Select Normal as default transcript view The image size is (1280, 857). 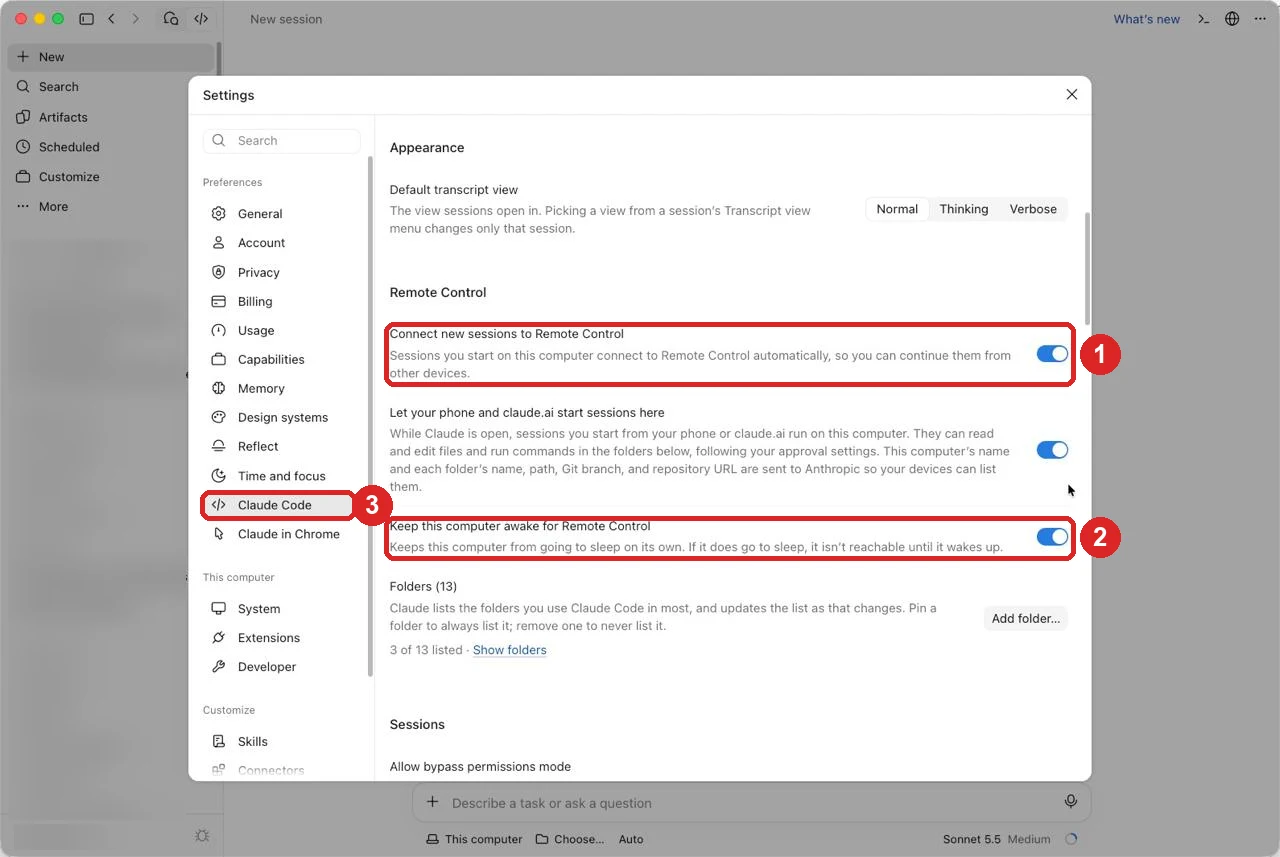pos(897,209)
